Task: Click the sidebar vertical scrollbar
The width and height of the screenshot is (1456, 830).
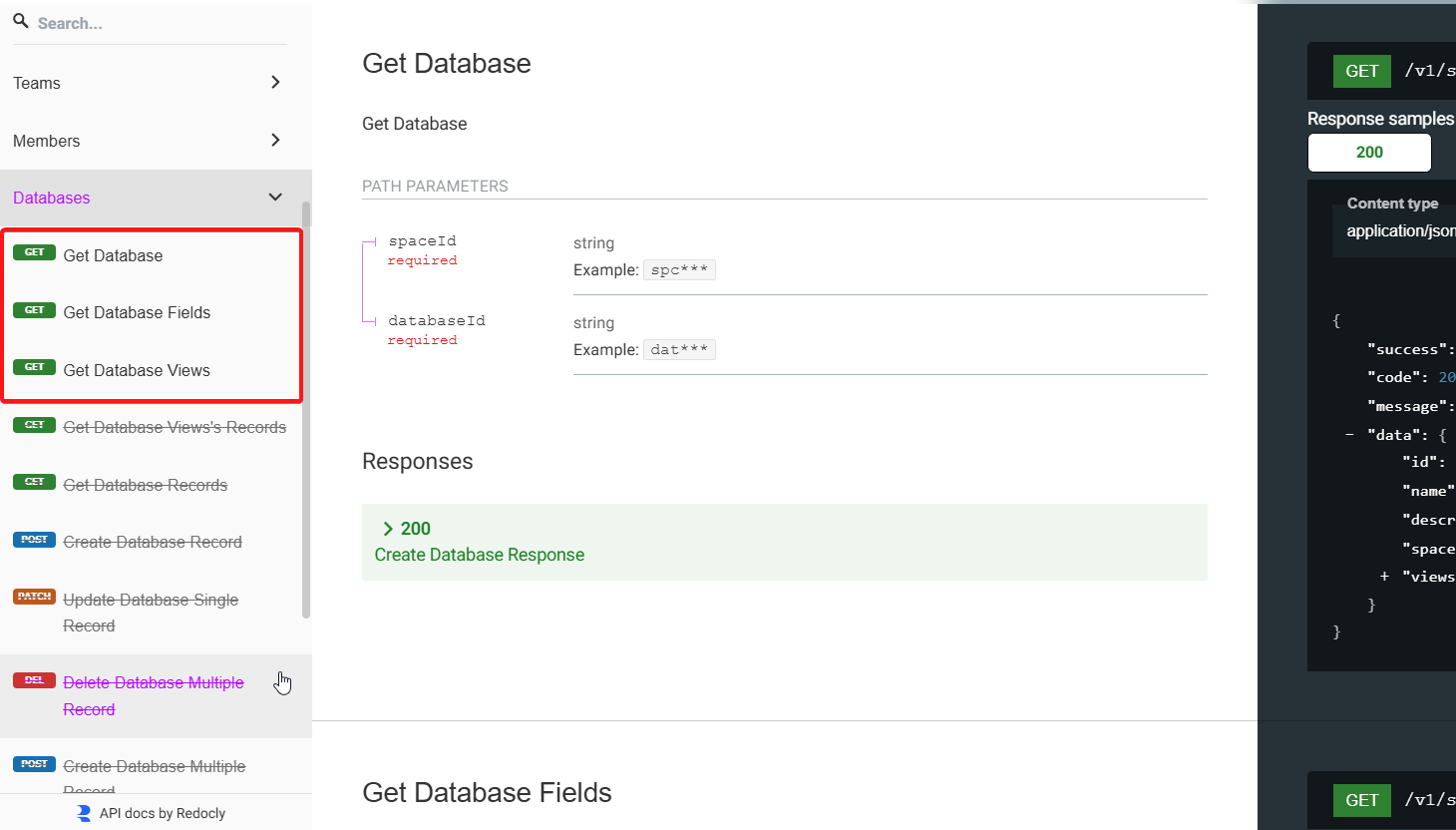Action: [306, 409]
